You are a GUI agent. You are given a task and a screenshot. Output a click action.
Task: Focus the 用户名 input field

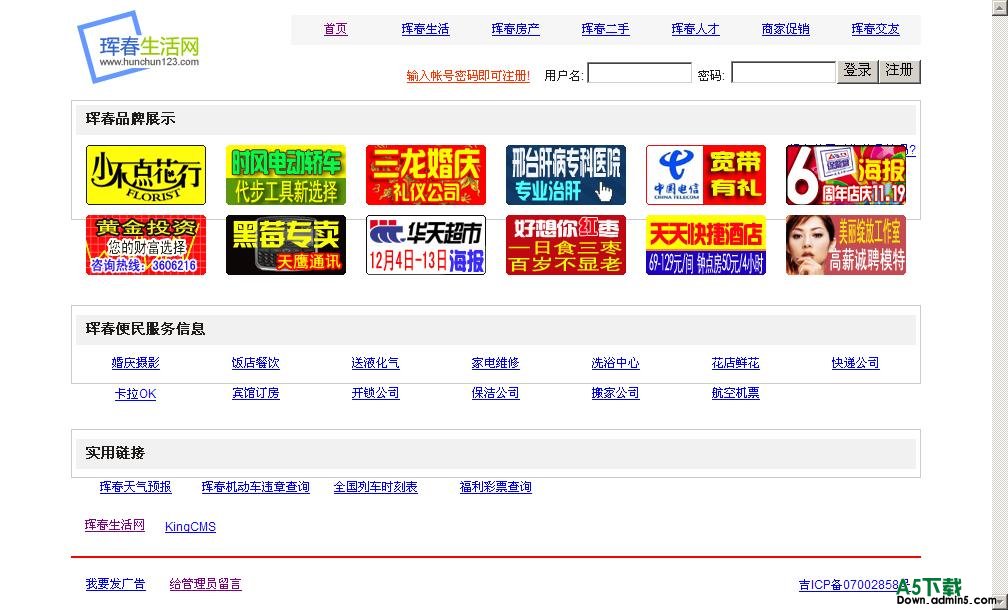[x=640, y=73]
